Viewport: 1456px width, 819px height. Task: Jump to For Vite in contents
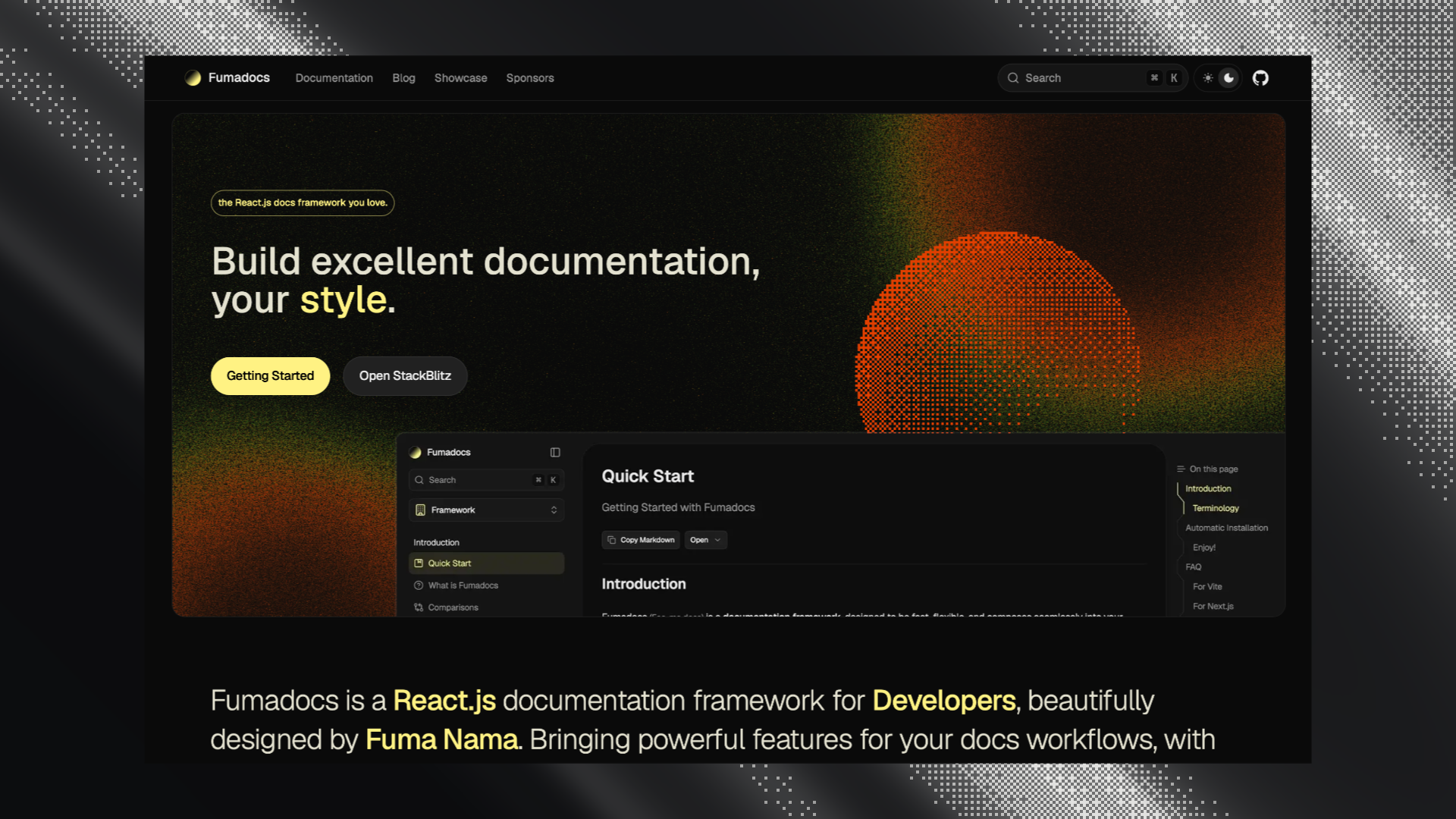pyautogui.click(x=1207, y=588)
